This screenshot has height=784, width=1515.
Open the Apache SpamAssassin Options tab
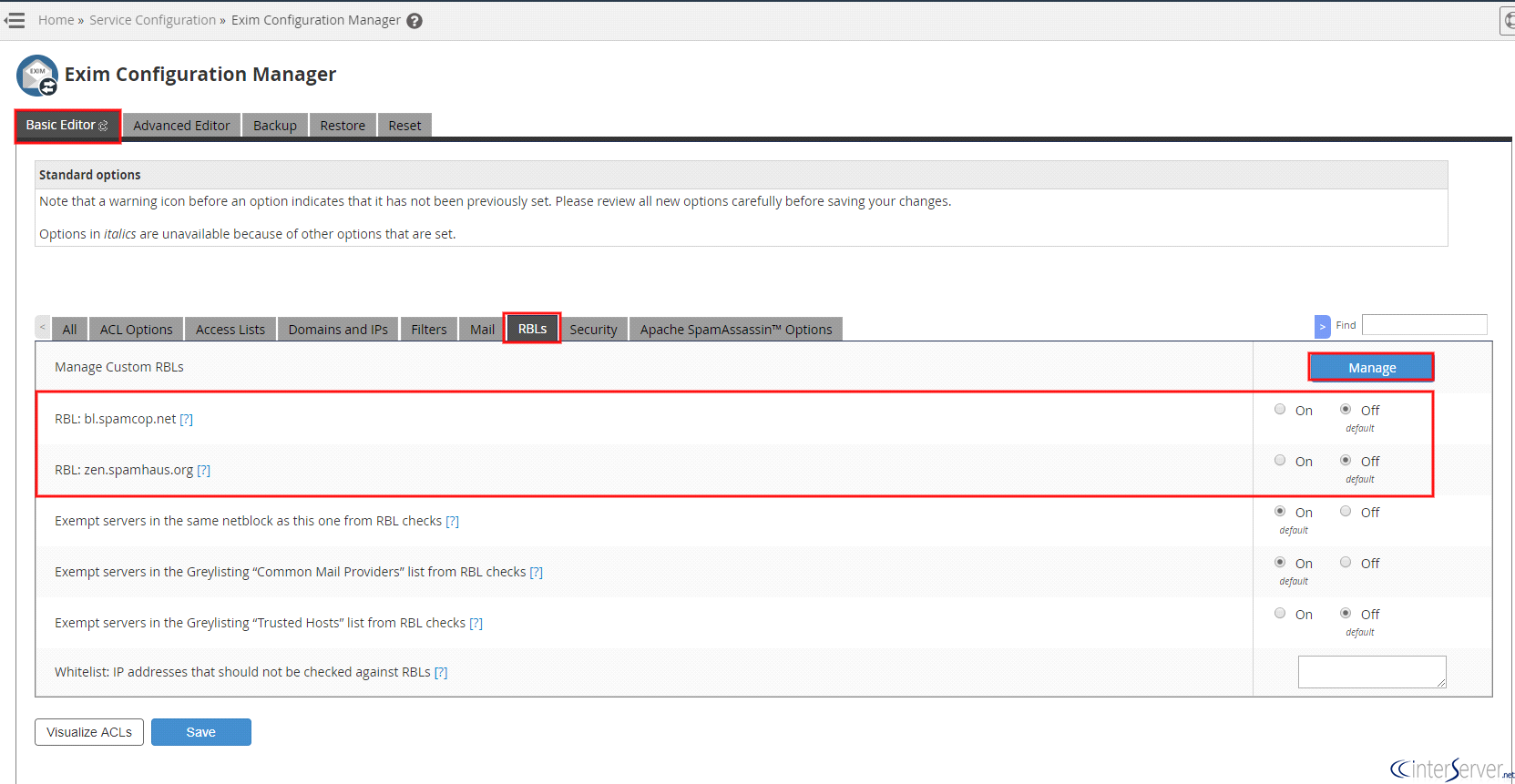[736, 329]
